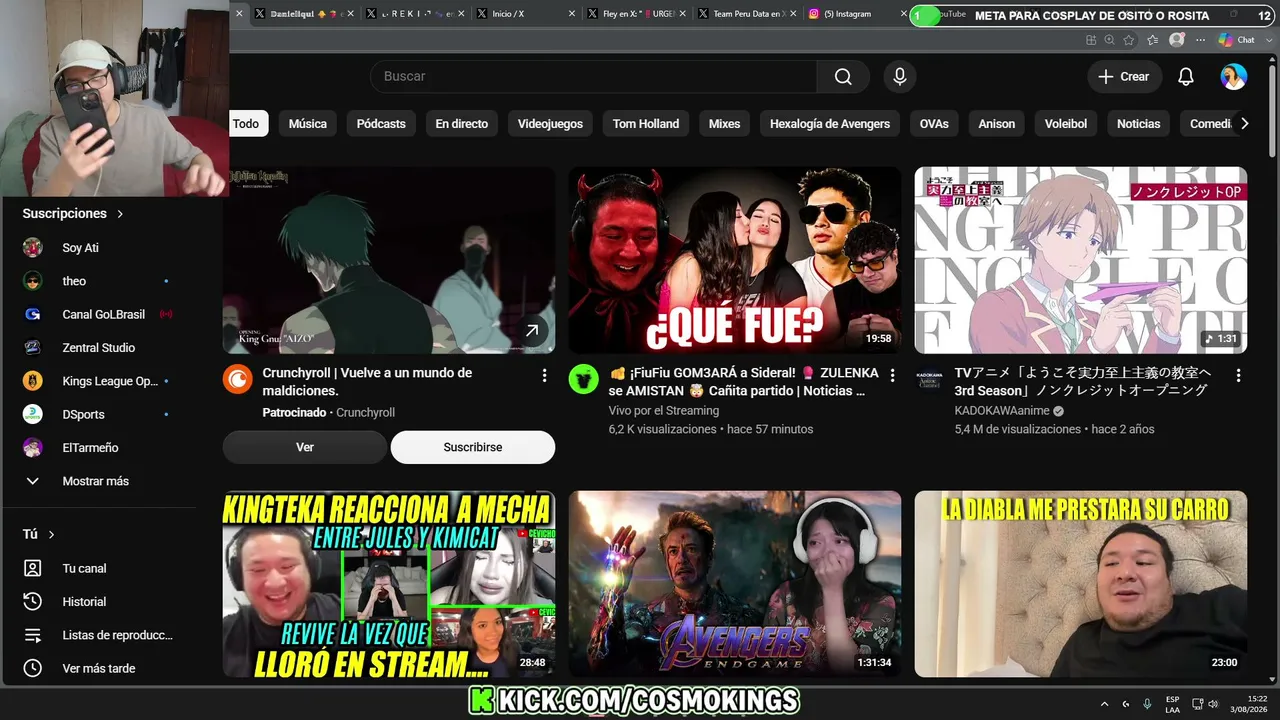The width and height of the screenshot is (1280, 720).
Task: Open the green channel avatar beside FiuFiu video
Action: pos(584,379)
